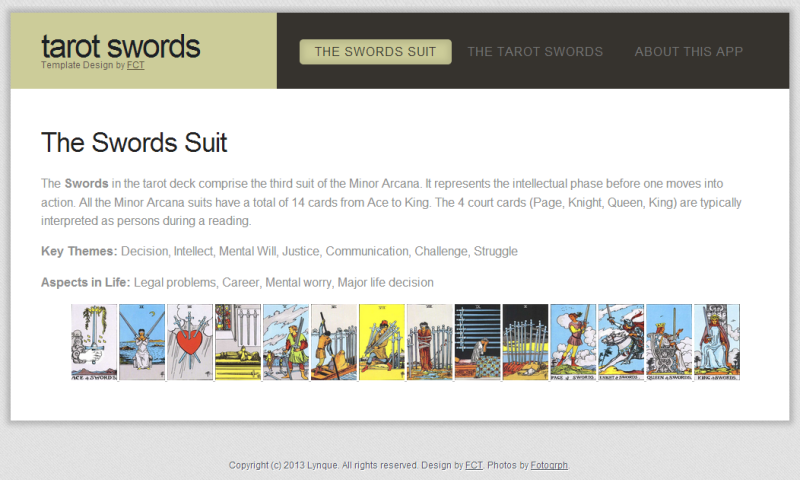Open the Five of Swords card
This screenshot has height=480, width=800.
click(x=286, y=342)
